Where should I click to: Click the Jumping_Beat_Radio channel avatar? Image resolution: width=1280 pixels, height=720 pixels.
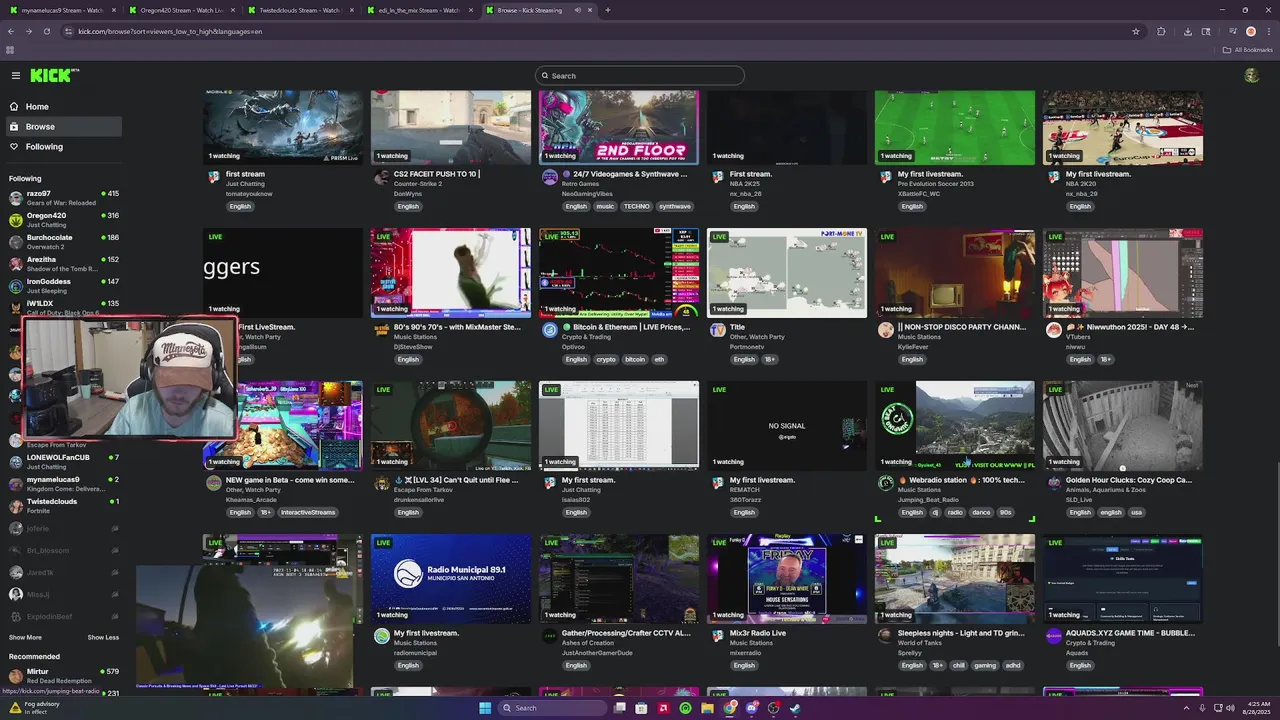coord(885,483)
